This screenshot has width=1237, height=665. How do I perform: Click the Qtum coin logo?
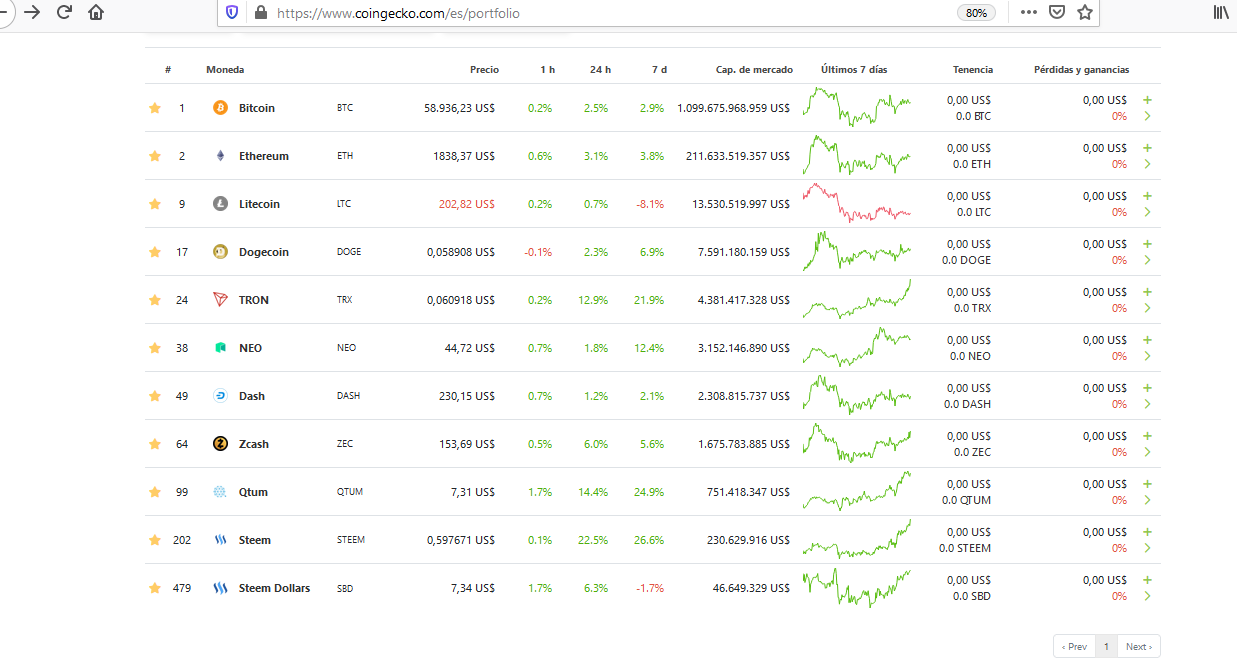[x=220, y=492]
